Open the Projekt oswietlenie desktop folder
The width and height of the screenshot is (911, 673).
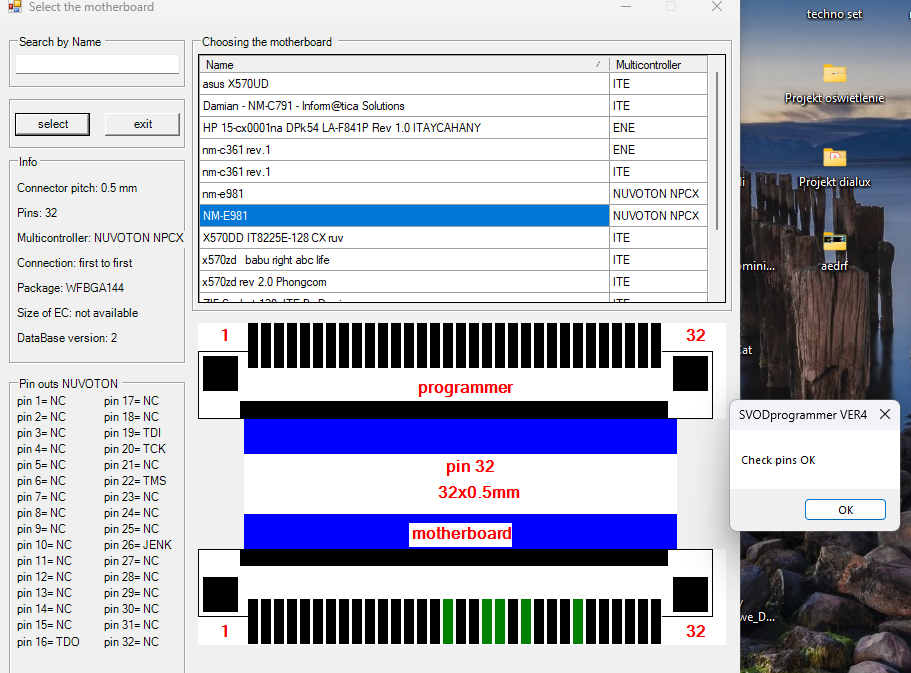pos(834,74)
